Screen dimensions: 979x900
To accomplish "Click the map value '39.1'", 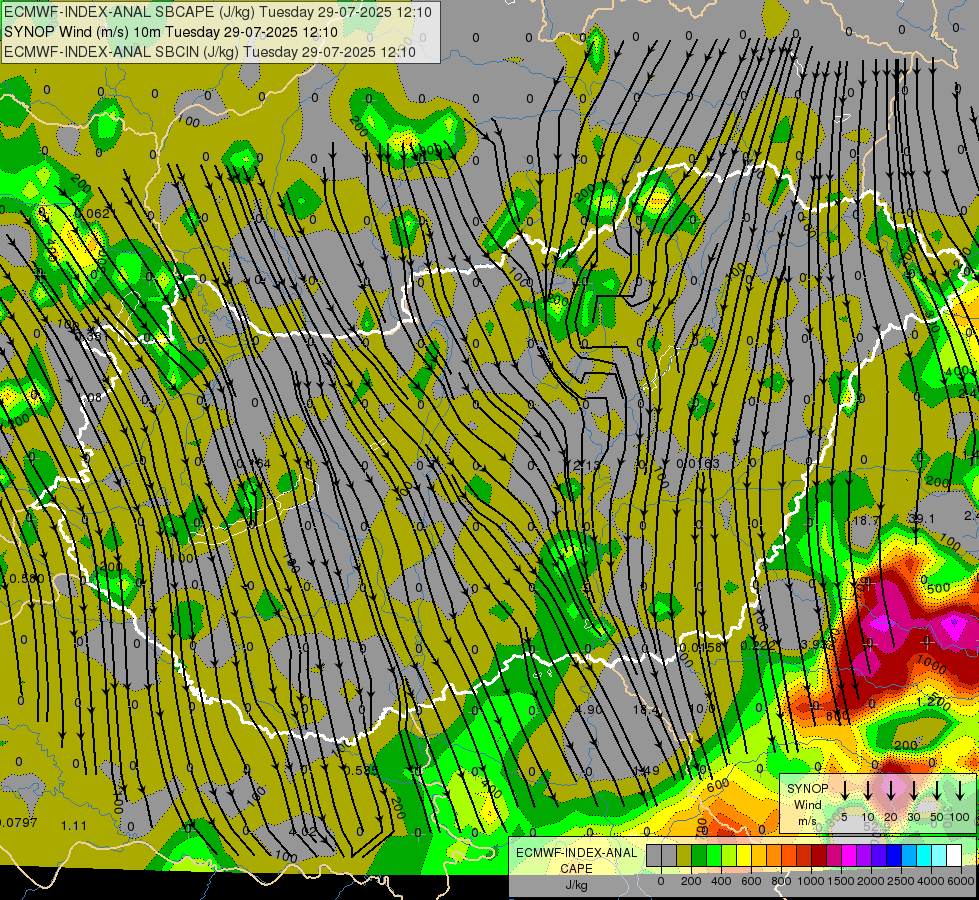I will click(x=921, y=518).
